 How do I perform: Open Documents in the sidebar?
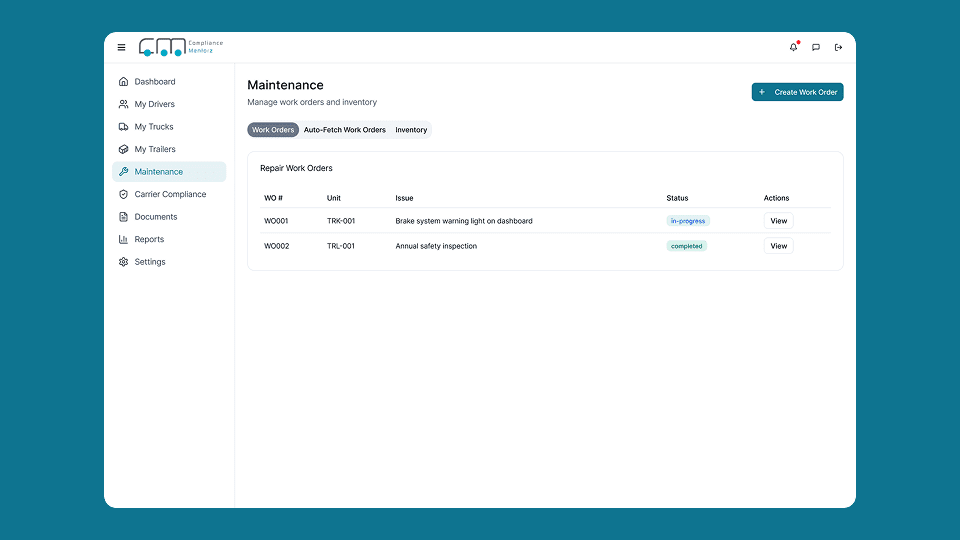(156, 217)
